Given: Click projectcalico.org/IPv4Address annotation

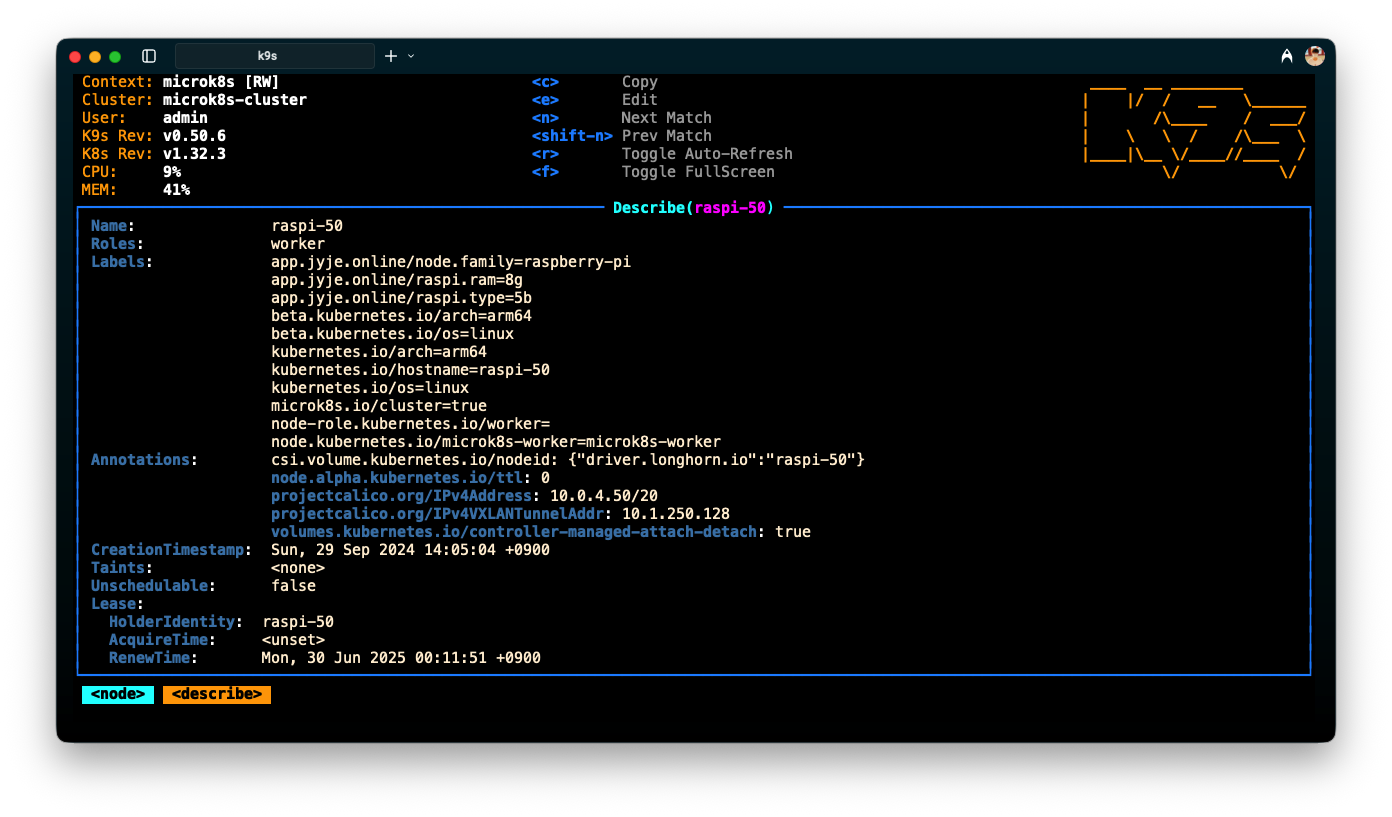Looking at the screenshot, I should 464,496.
